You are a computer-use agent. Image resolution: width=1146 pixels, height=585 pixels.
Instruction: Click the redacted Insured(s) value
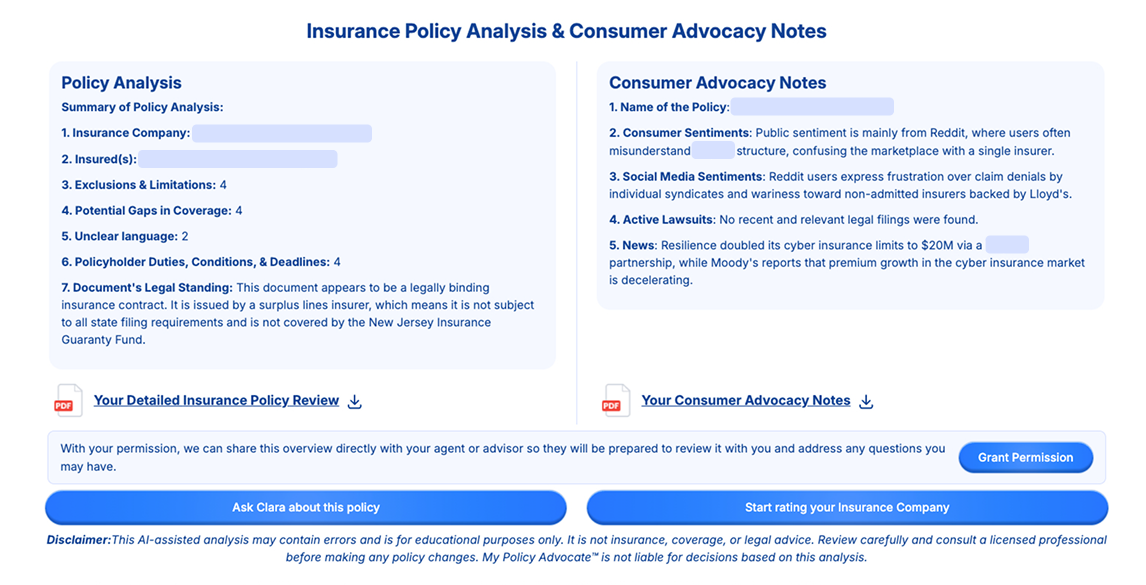[x=237, y=159]
